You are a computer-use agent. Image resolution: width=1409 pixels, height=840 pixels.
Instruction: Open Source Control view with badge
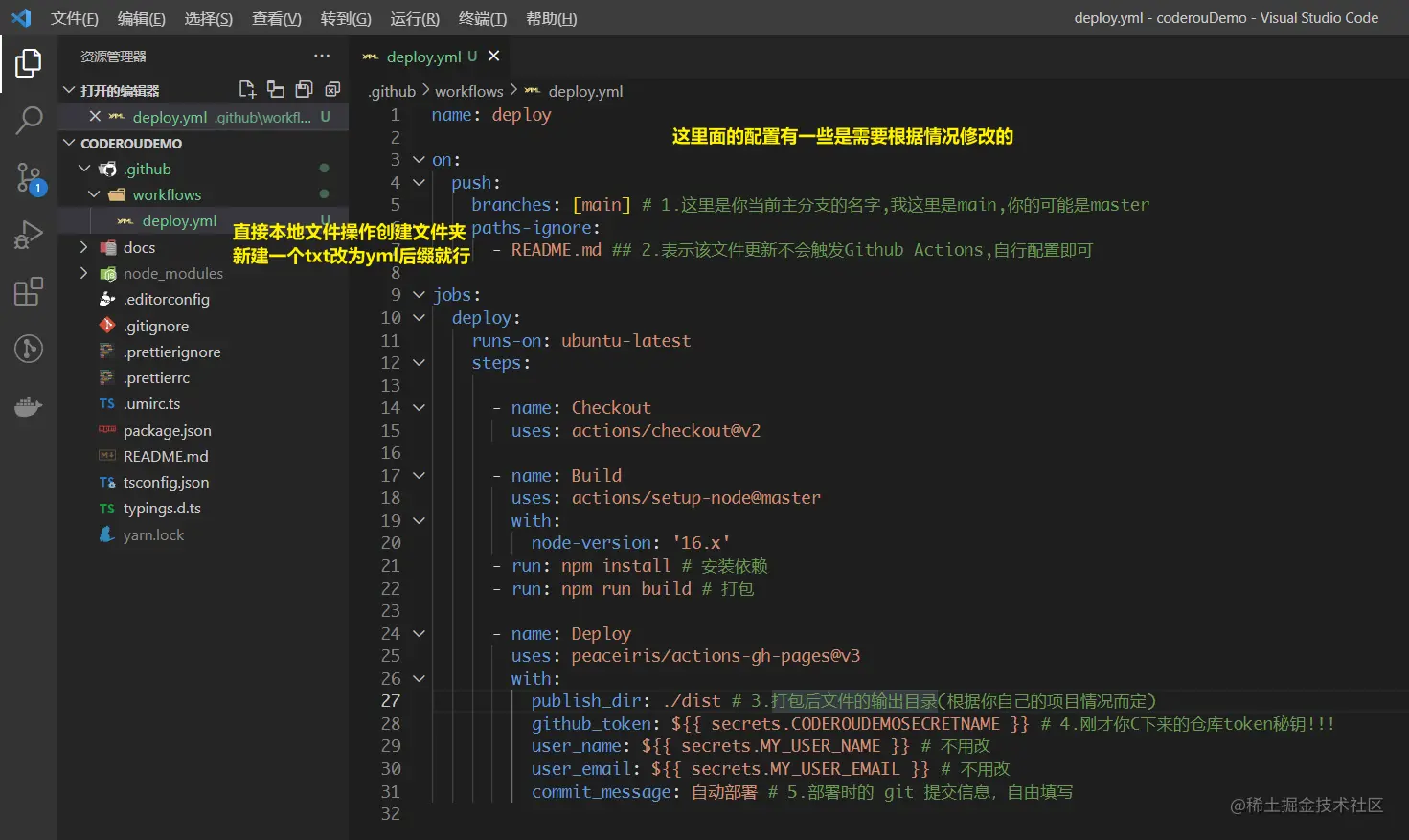coord(29,178)
